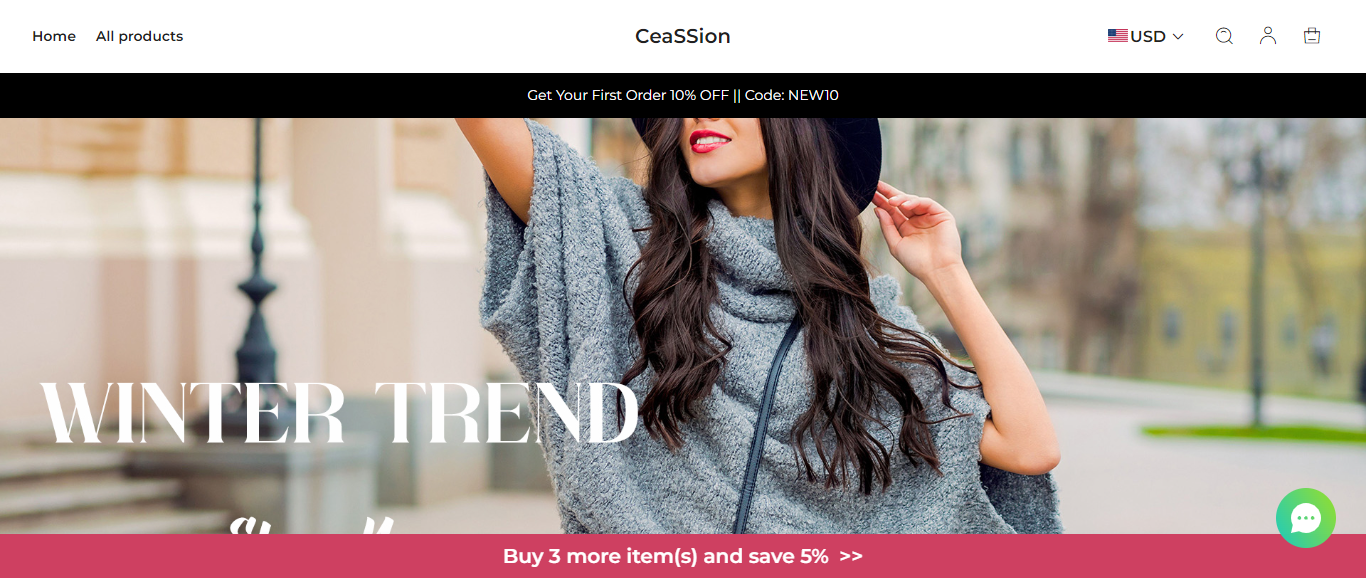Click the US flag icon
The image size is (1366, 578).
coord(1118,36)
